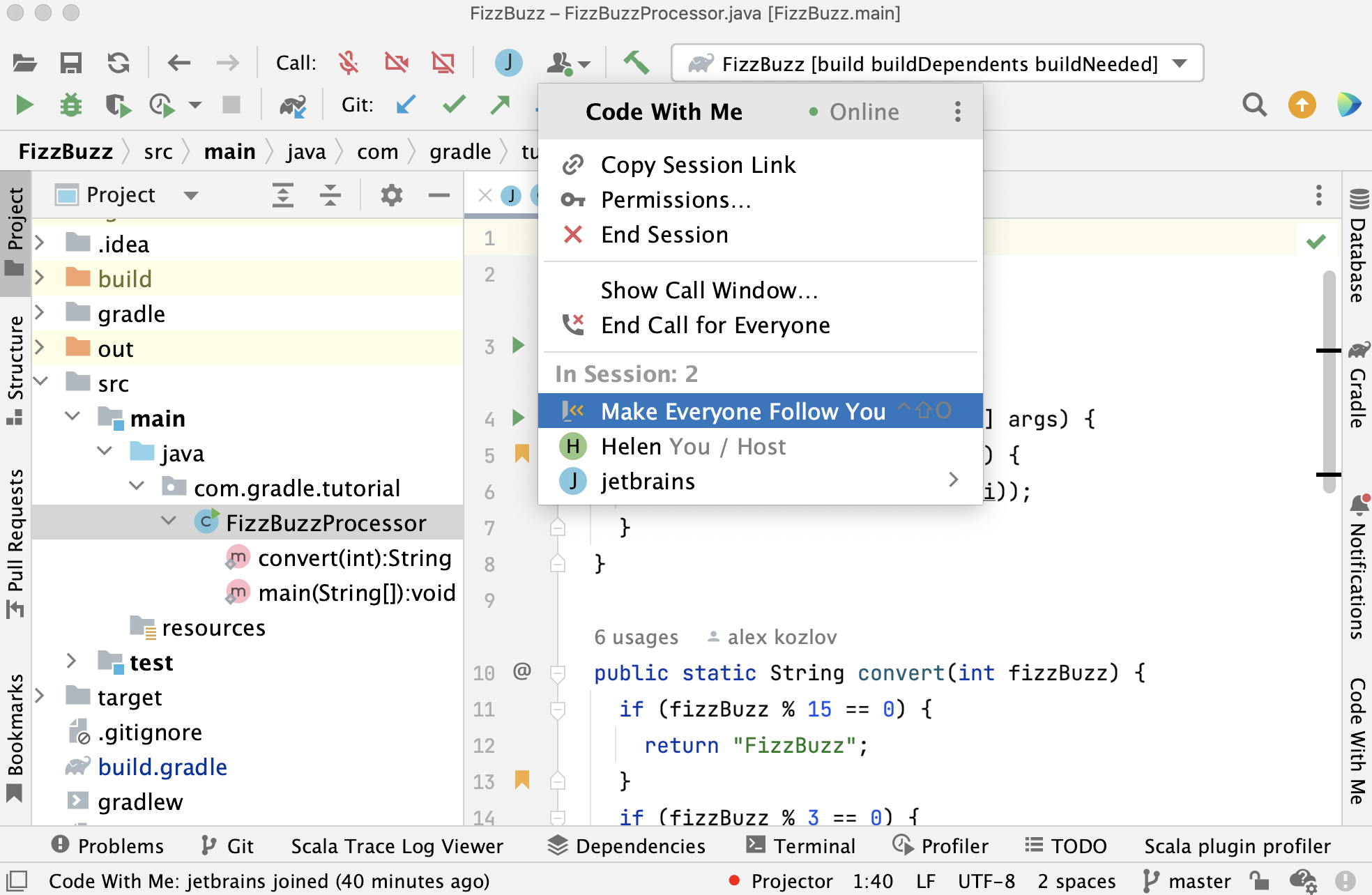Click bookmark icon on line 5

pyautogui.click(x=521, y=454)
